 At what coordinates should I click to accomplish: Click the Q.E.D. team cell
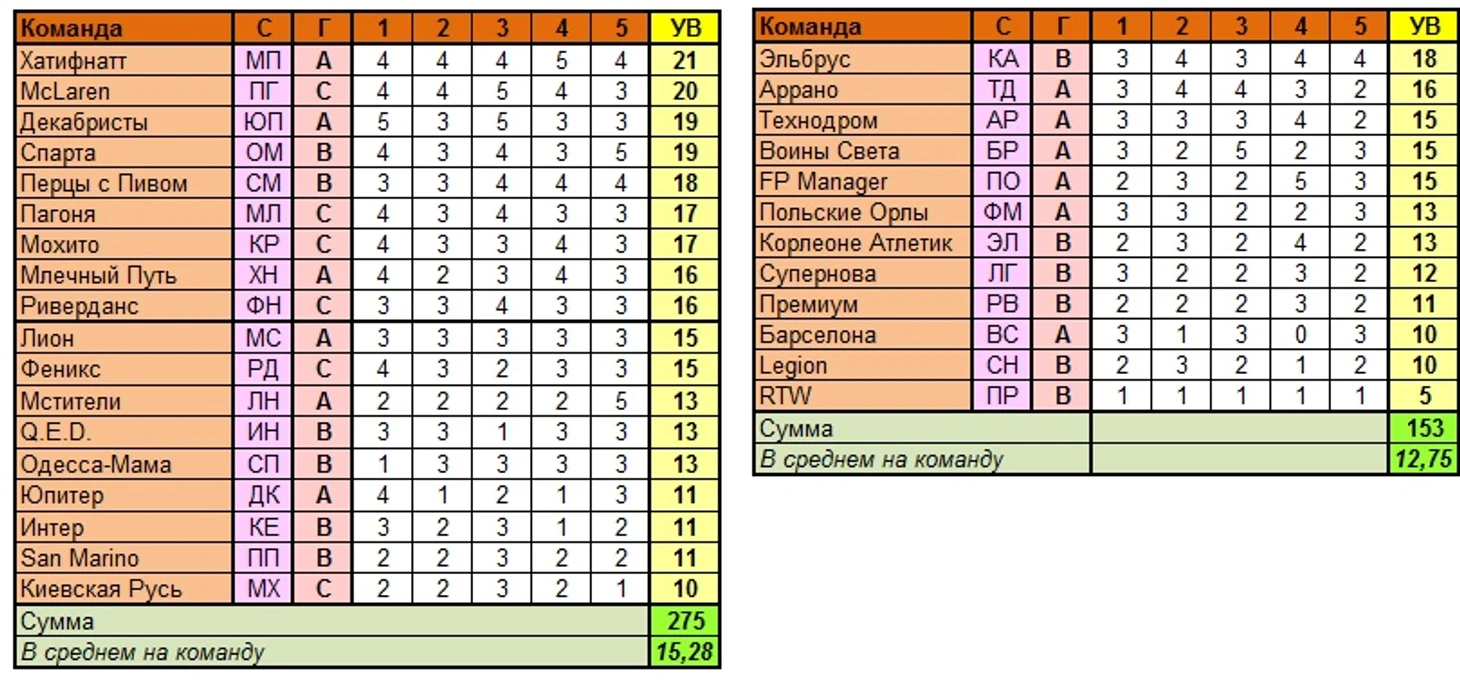point(125,433)
